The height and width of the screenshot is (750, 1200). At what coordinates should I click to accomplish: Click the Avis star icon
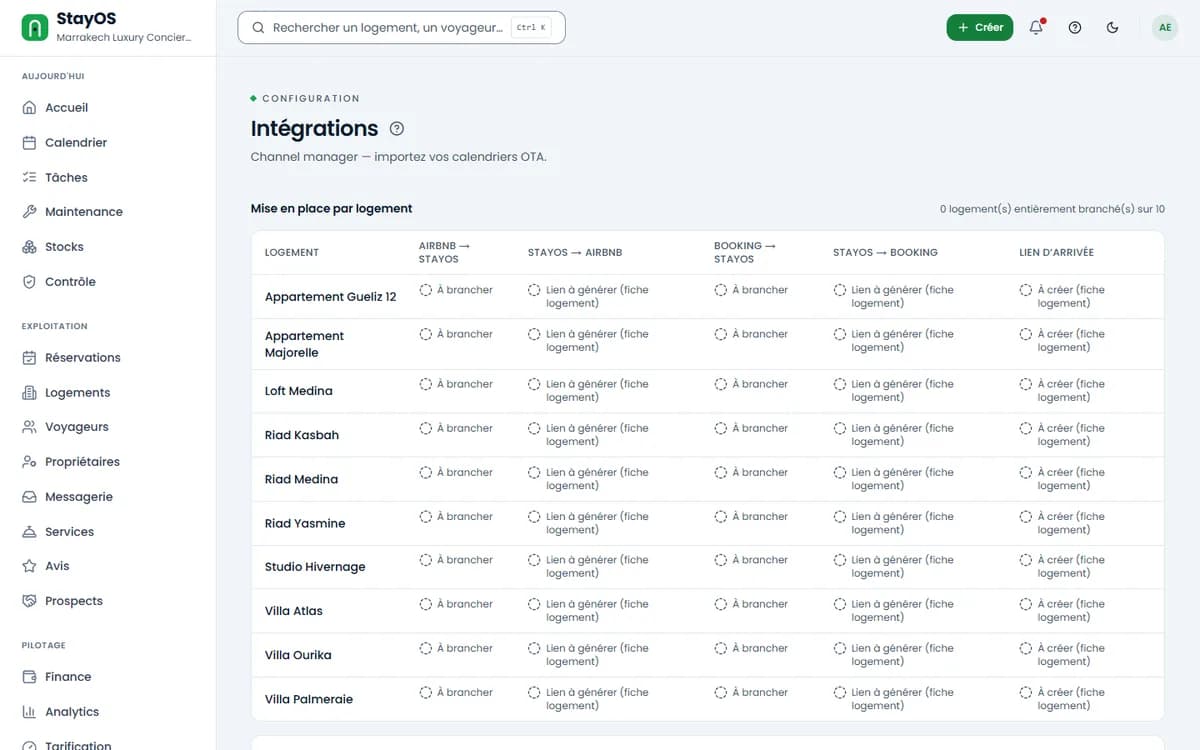click(x=29, y=566)
